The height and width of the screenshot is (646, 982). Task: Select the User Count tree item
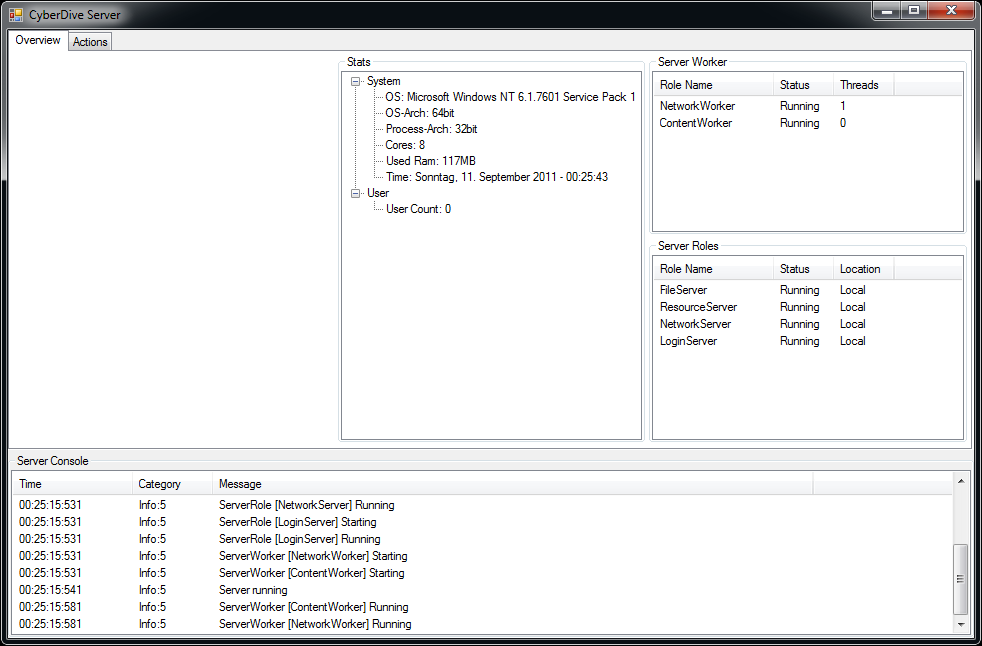click(418, 209)
